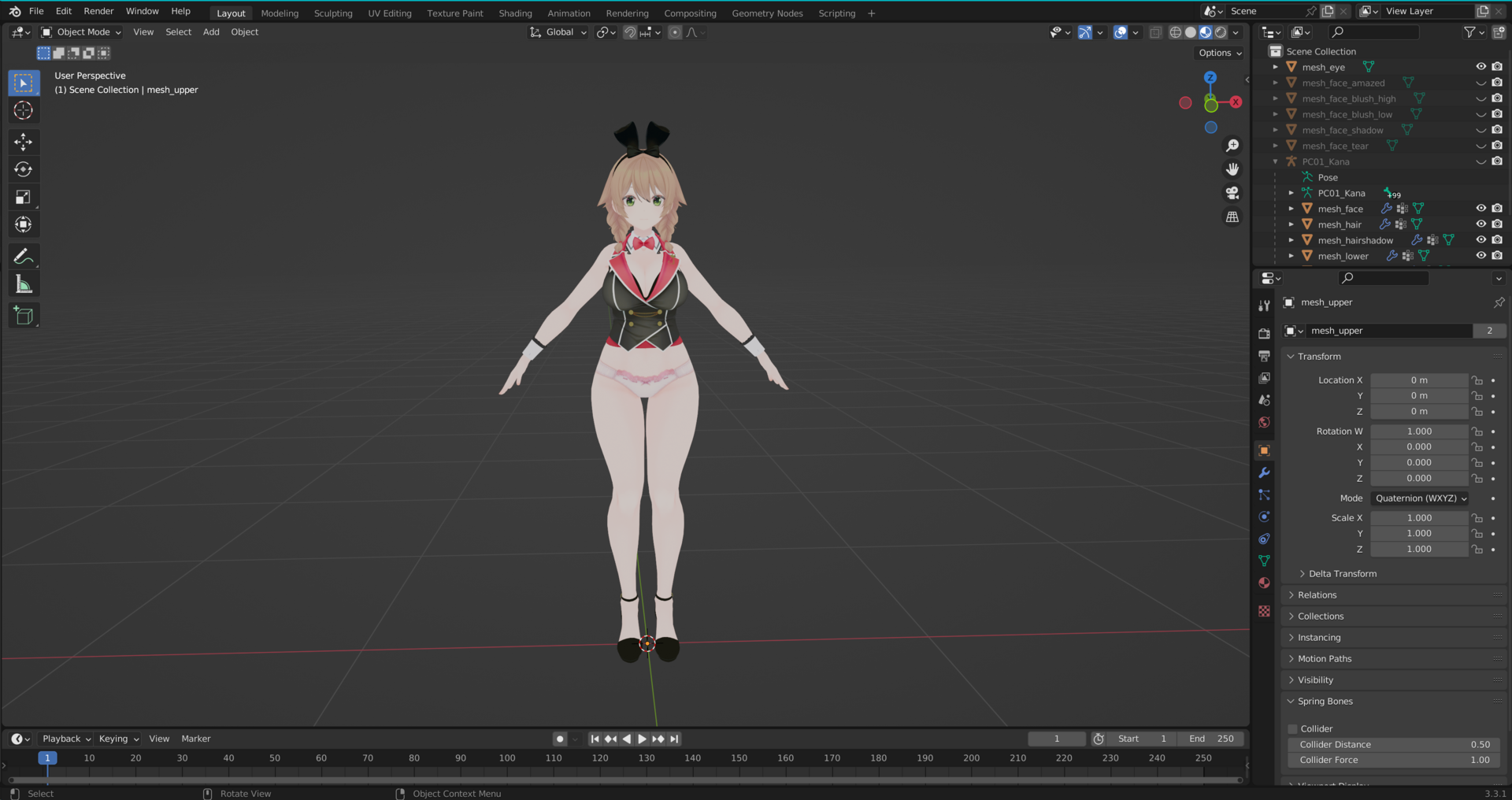Click the current frame number field
Image resolution: width=1512 pixels, height=800 pixels.
(x=1057, y=739)
